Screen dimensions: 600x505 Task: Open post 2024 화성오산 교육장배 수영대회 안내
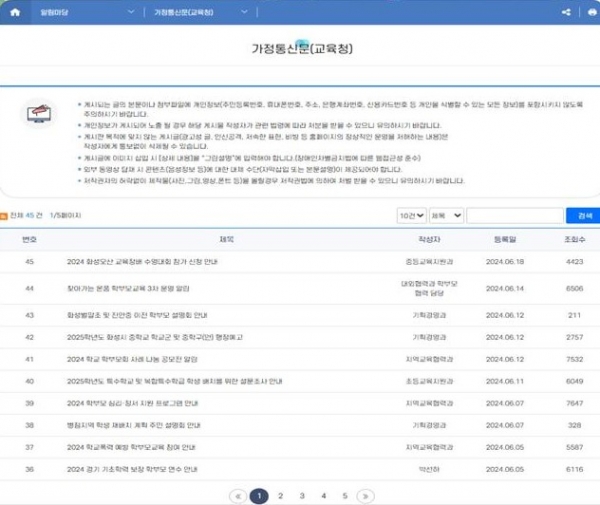coord(143,262)
